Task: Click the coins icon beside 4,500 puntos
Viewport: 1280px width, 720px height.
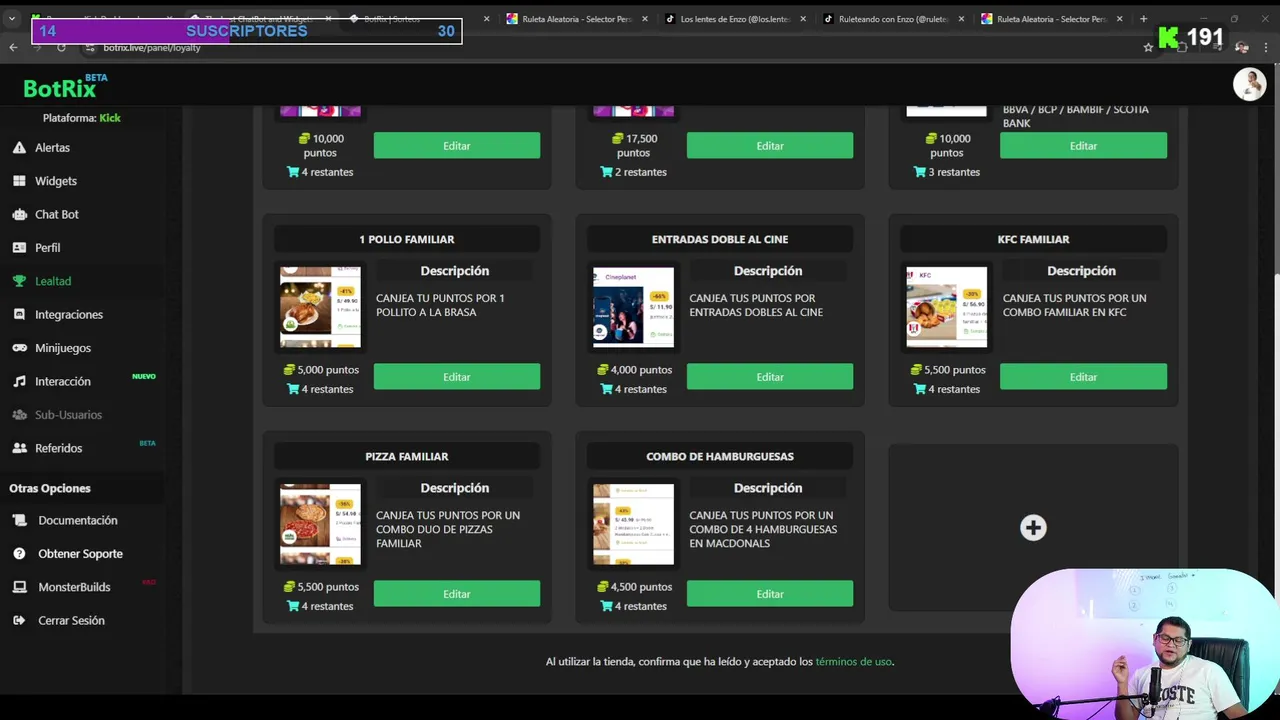Action: [x=603, y=587]
